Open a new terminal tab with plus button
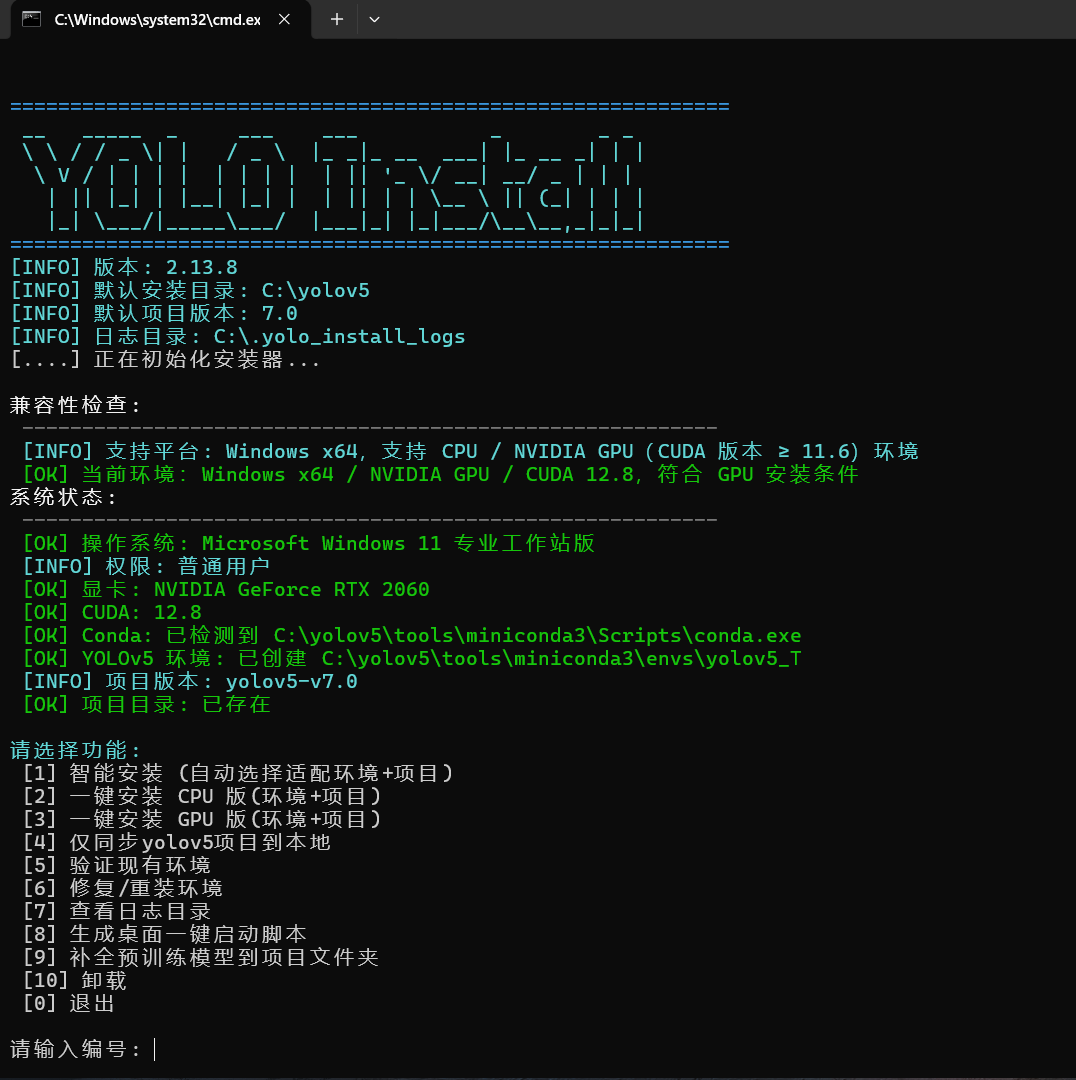 tap(336, 19)
